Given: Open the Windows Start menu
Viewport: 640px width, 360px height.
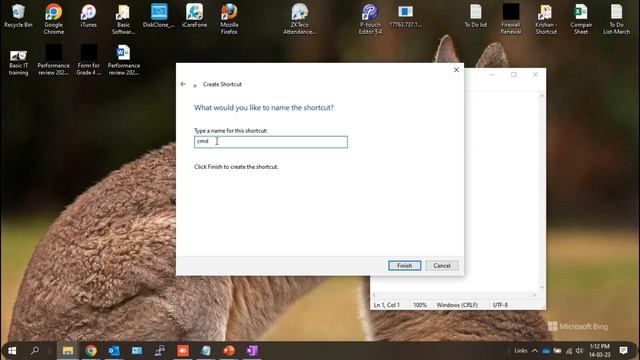Looking at the screenshot, I should (12, 351).
